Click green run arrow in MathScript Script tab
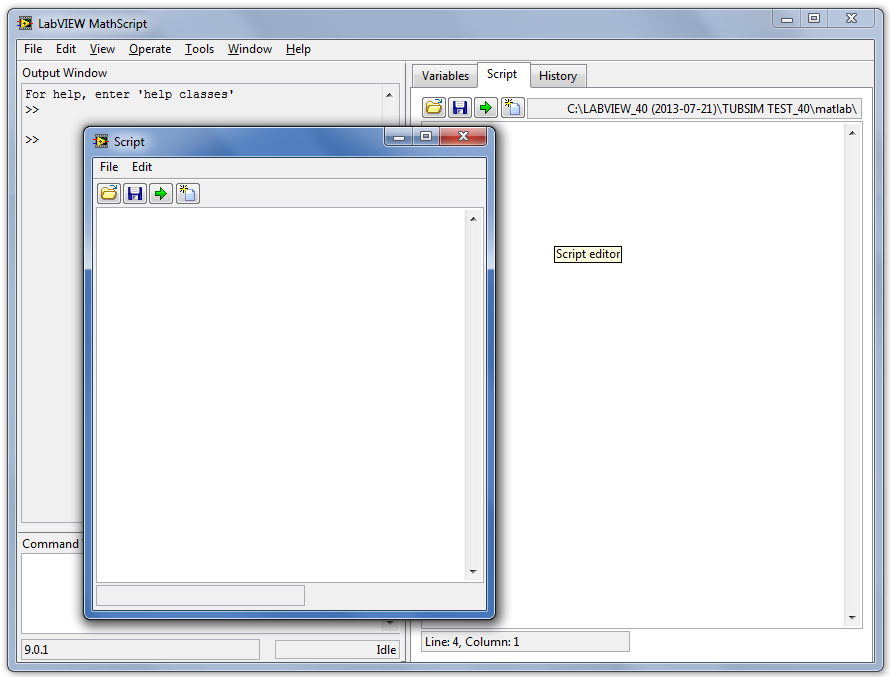Viewport: 890px width, 677px height. [486, 107]
